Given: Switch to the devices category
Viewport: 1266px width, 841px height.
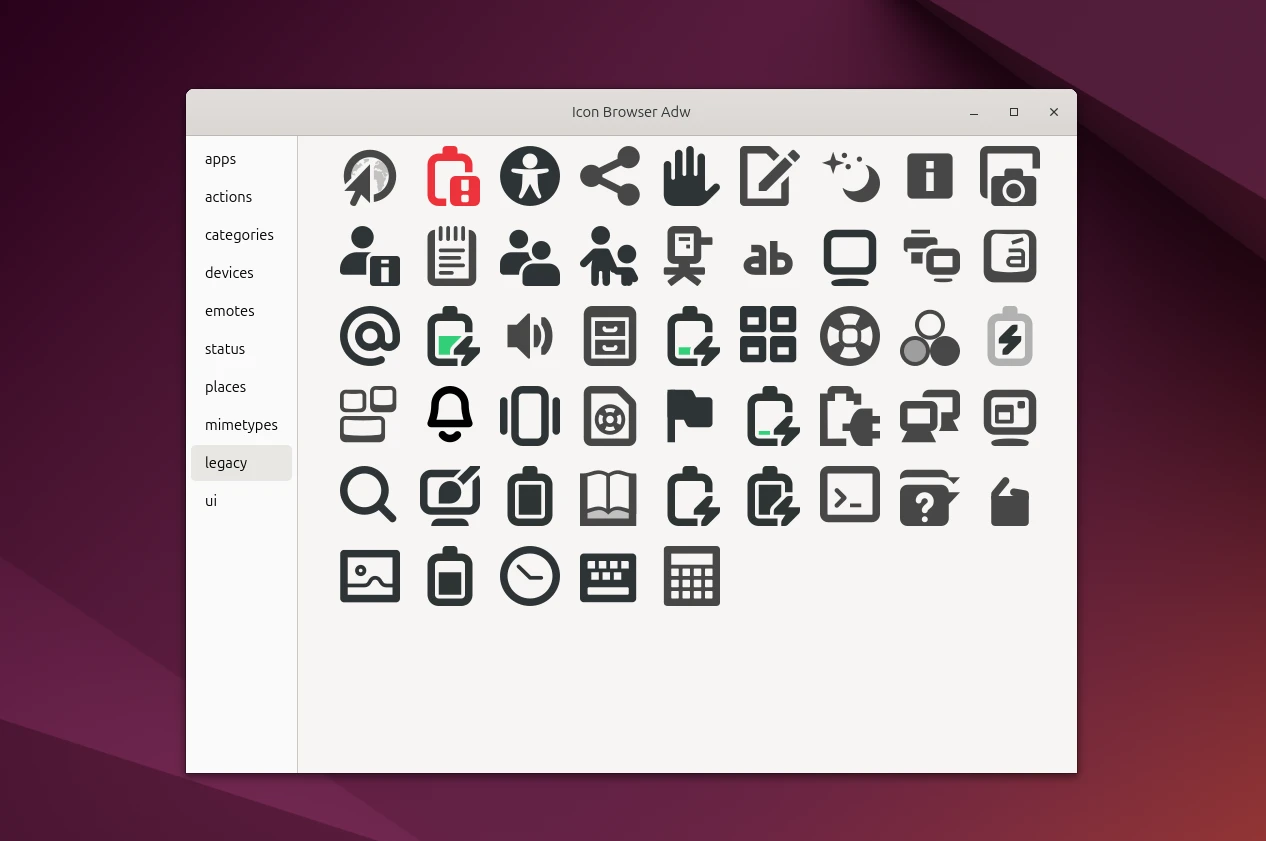Looking at the screenshot, I should point(229,272).
